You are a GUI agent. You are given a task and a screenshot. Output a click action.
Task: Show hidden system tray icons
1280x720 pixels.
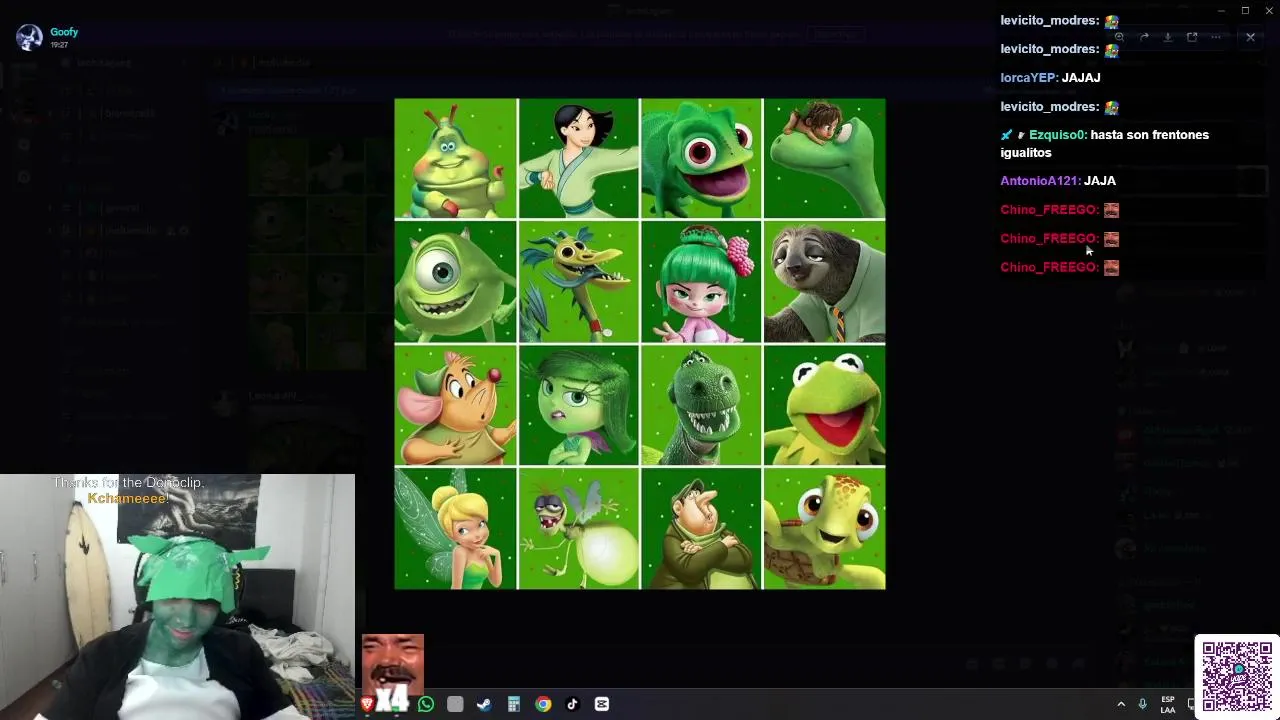click(1121, 704)
